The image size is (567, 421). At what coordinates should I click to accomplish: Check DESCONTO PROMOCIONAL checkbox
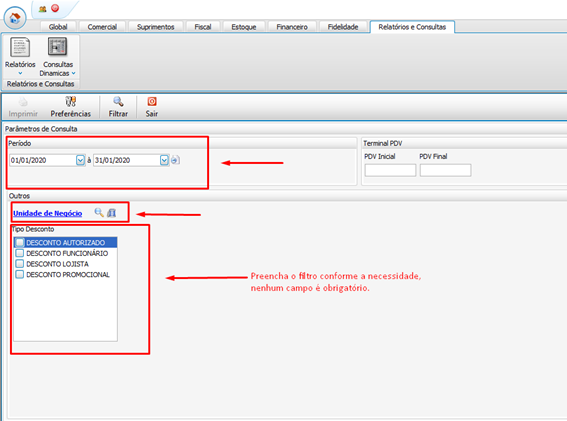20,274
